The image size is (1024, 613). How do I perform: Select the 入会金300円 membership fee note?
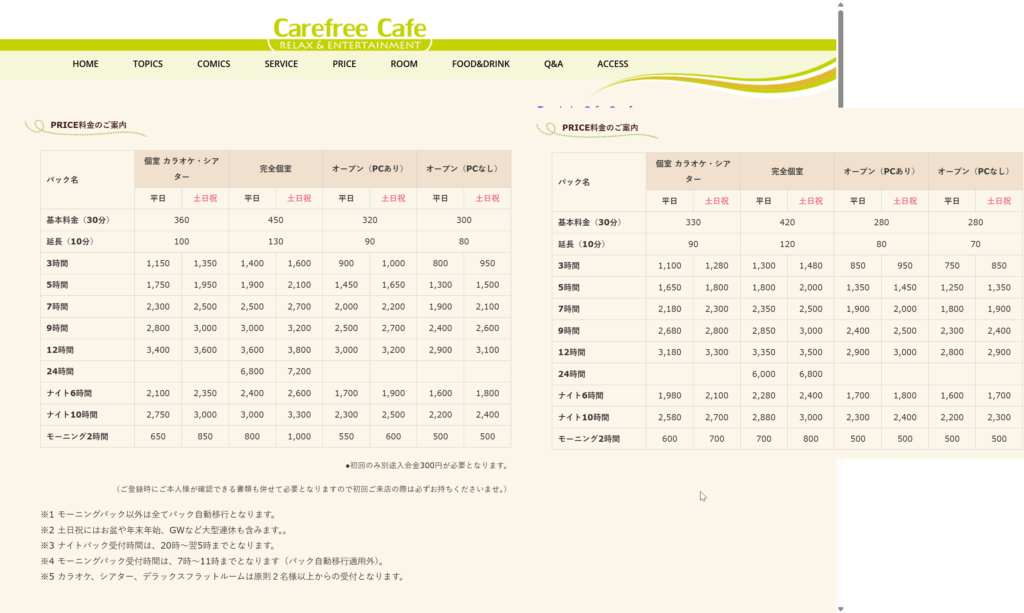click(x=426, y=465)
